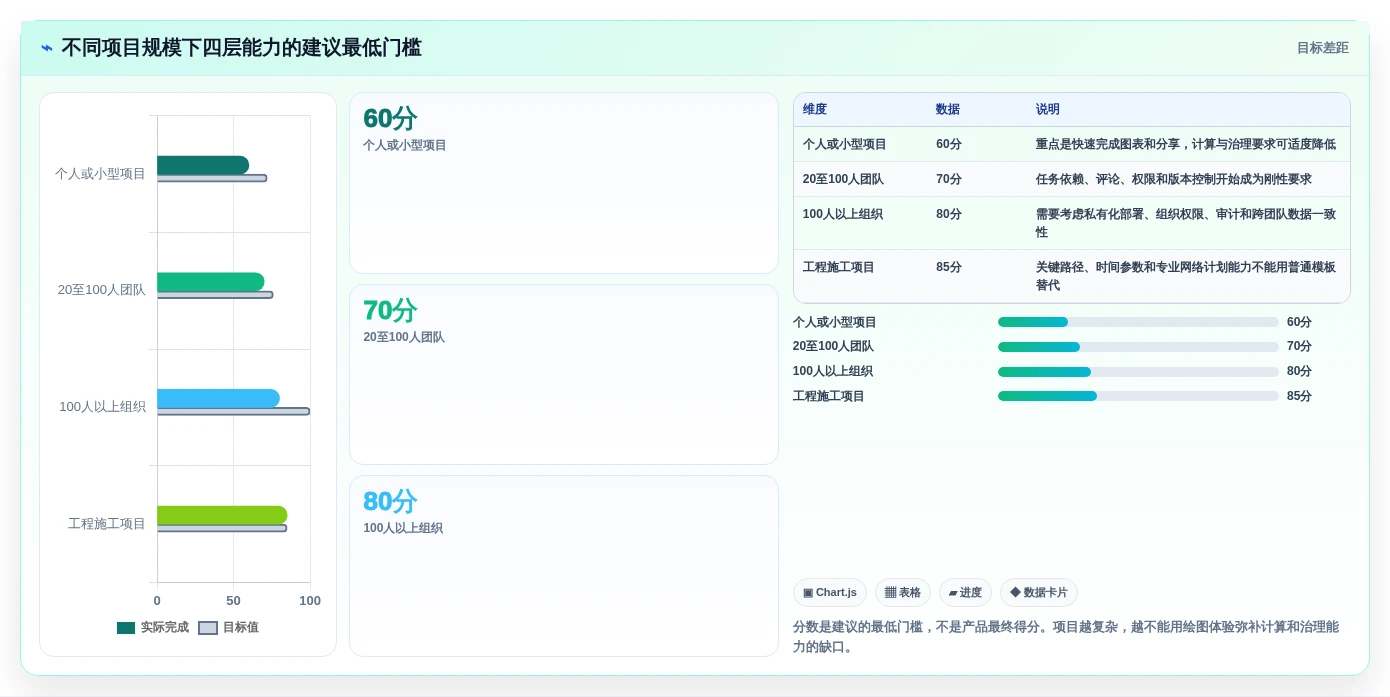Click the green 20至100人团队 chart bar

(210, 282)
